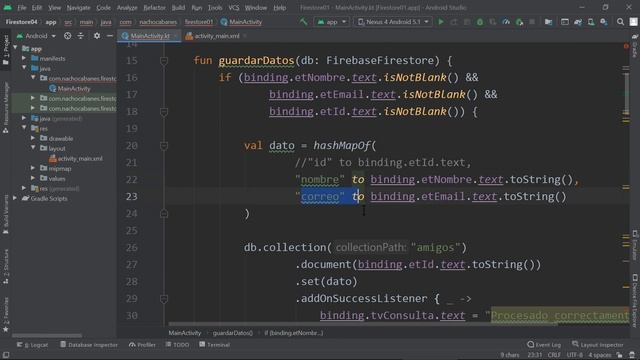Start debugging with the bug icon
This screenshot has width=640, height=360.
coord(480,22)
